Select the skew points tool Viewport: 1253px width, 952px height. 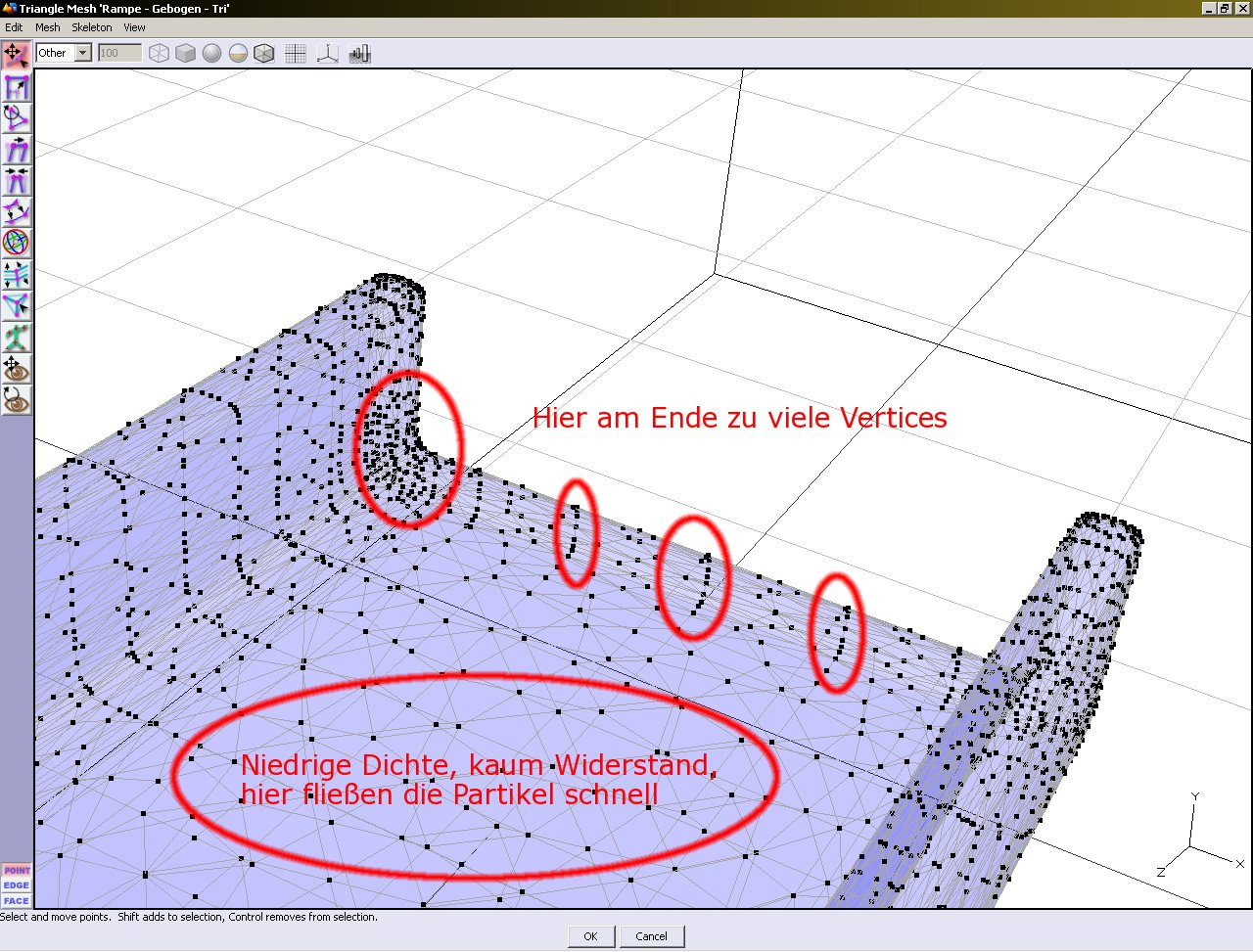click(x=16, y=150)
